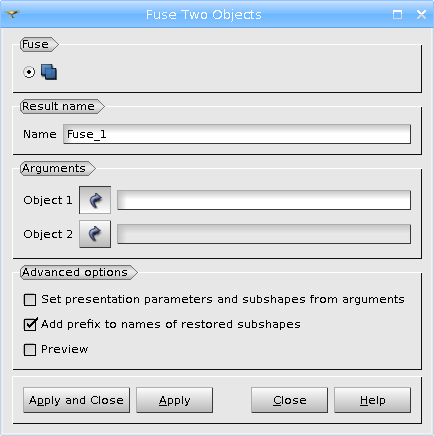Click the application bird icon in the title bar
Image resolution: width=434 pixels, height=436 pixels.
point(12,14)
